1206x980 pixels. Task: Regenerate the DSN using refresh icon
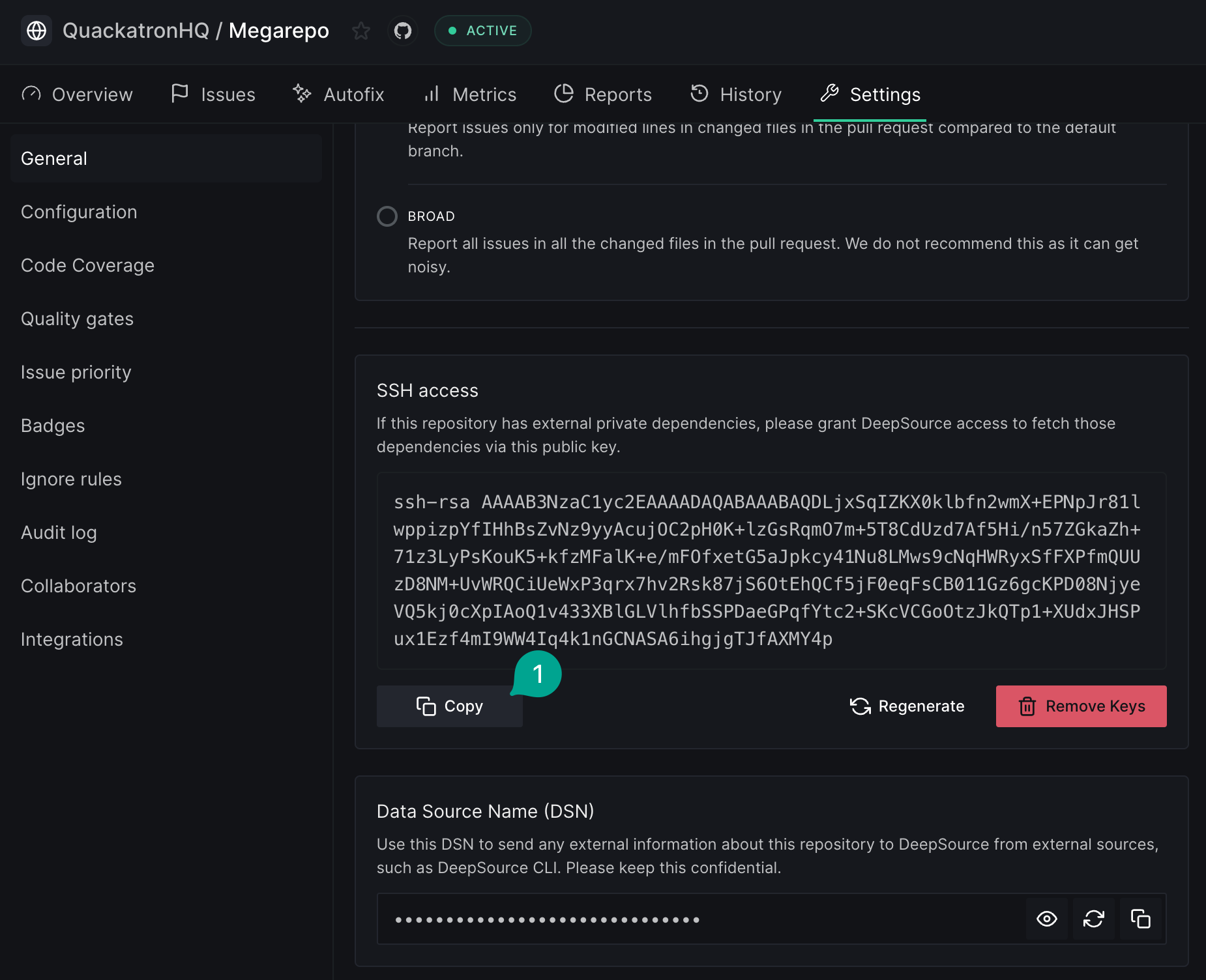(1094, 919)
